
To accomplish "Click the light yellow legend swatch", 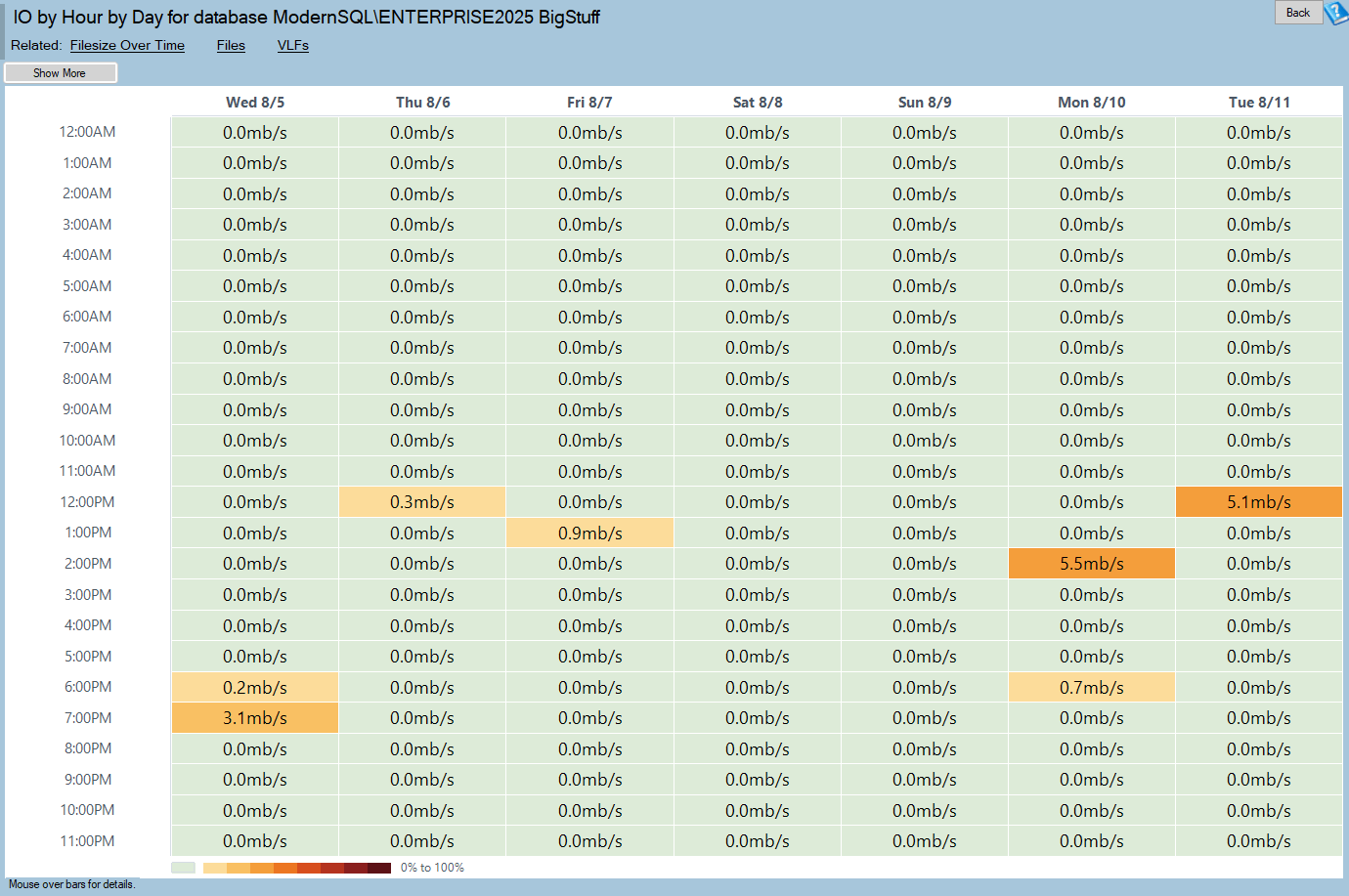I will 215,868.
